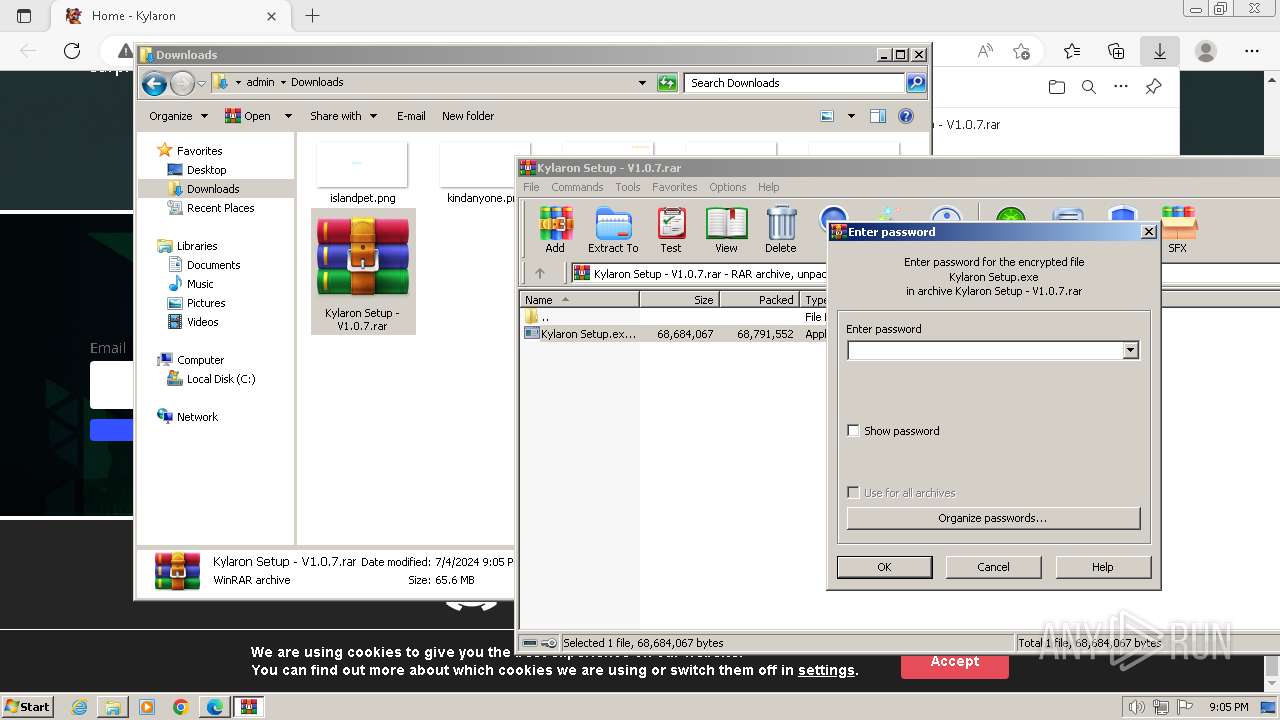Image resolution: width=1280 pixels, height=720 pixels.
Task: Open new tab in Edge
Action: [312, 15]
